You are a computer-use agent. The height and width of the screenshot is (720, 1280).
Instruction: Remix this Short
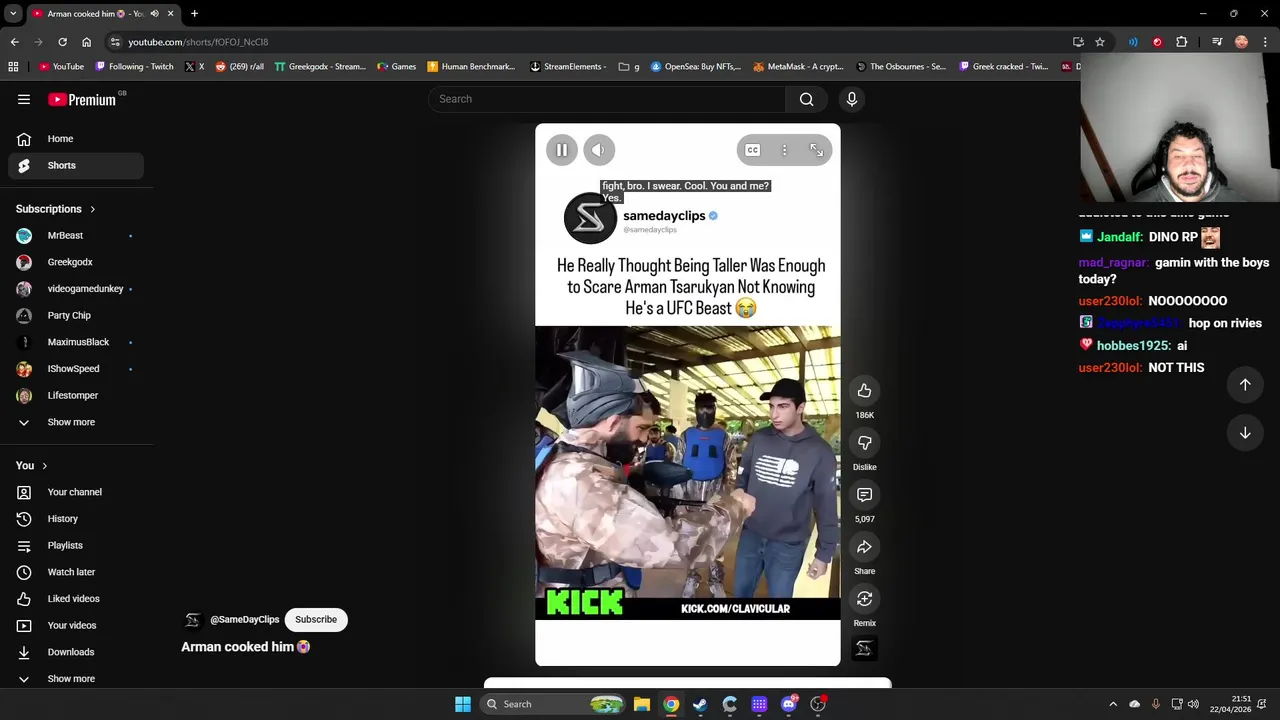pyautogui.click(x=864, y=599)
